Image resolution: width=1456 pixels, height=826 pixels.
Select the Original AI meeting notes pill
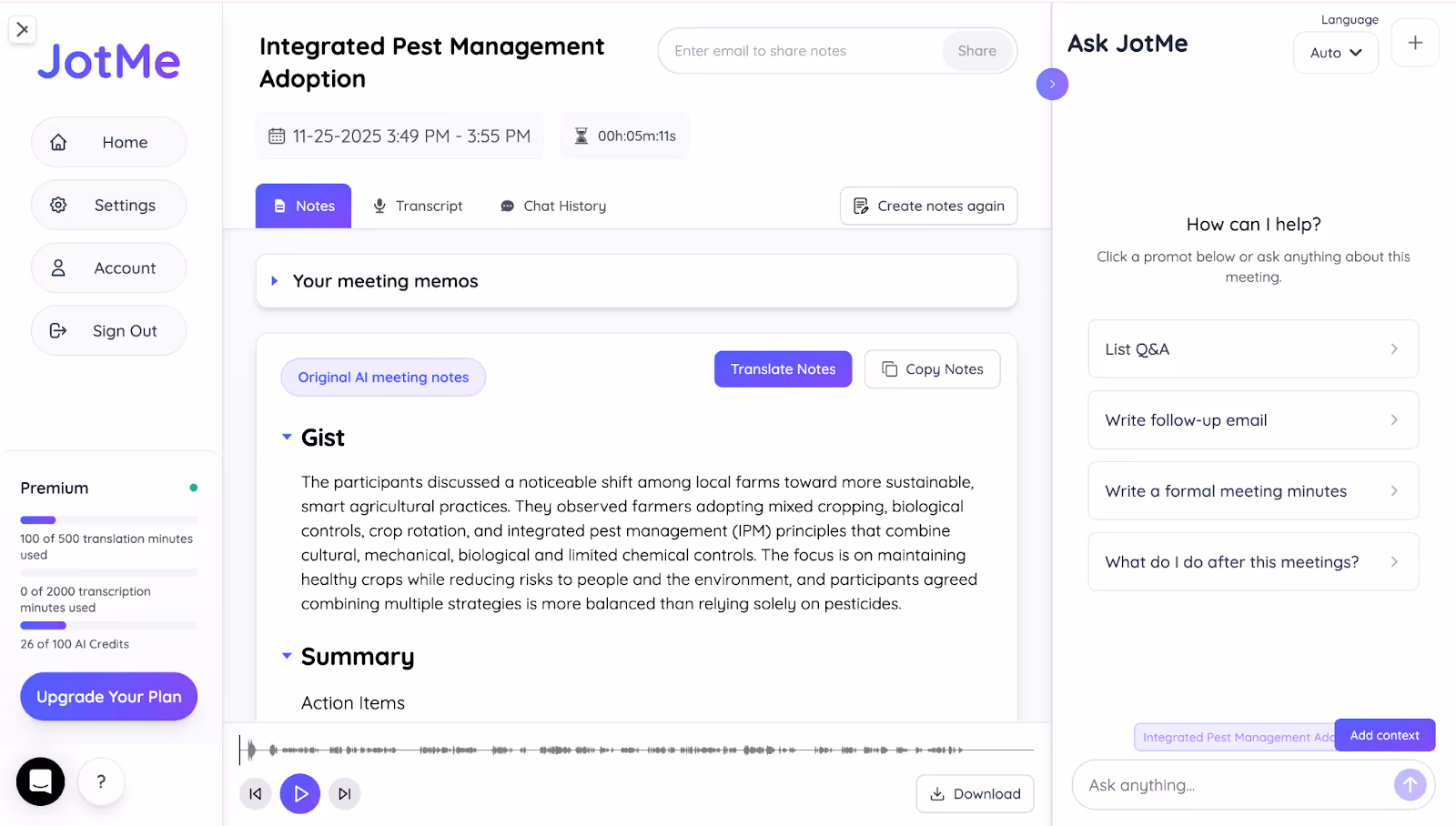tap(383, 377)
